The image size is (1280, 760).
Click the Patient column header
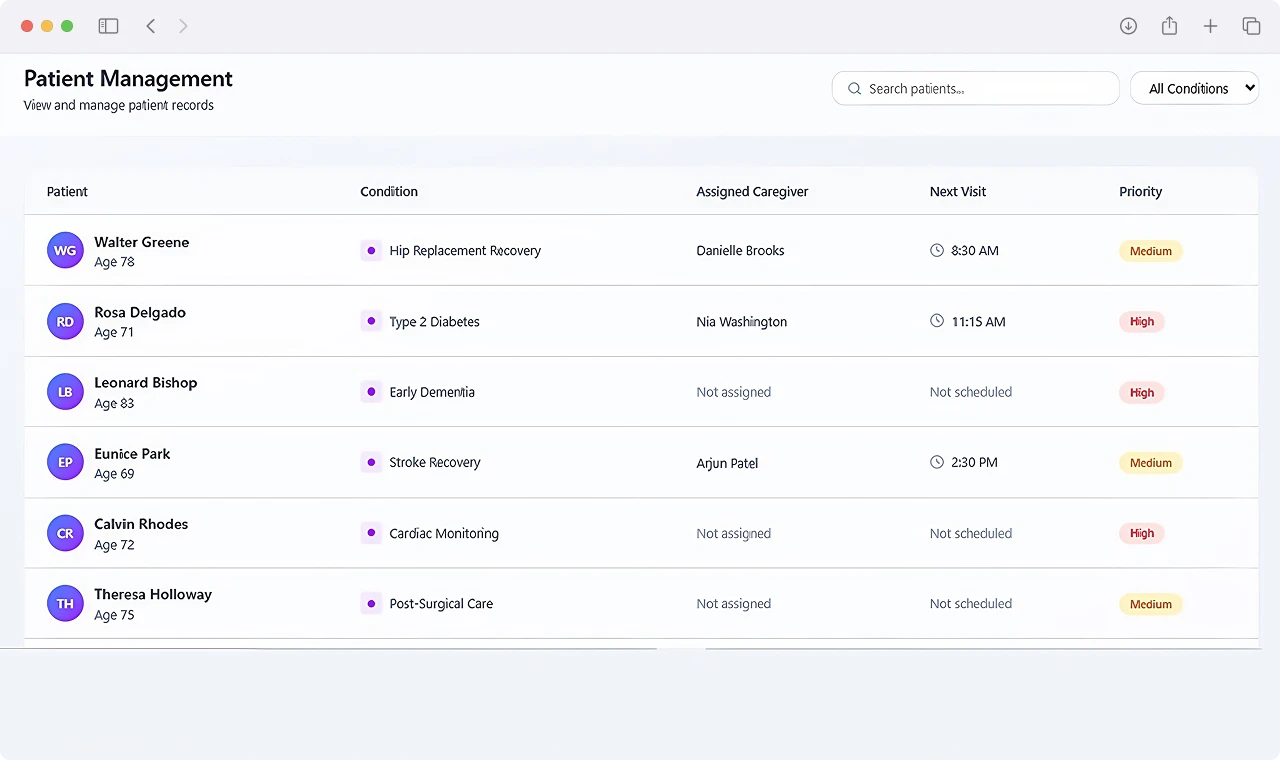[67, 191]
